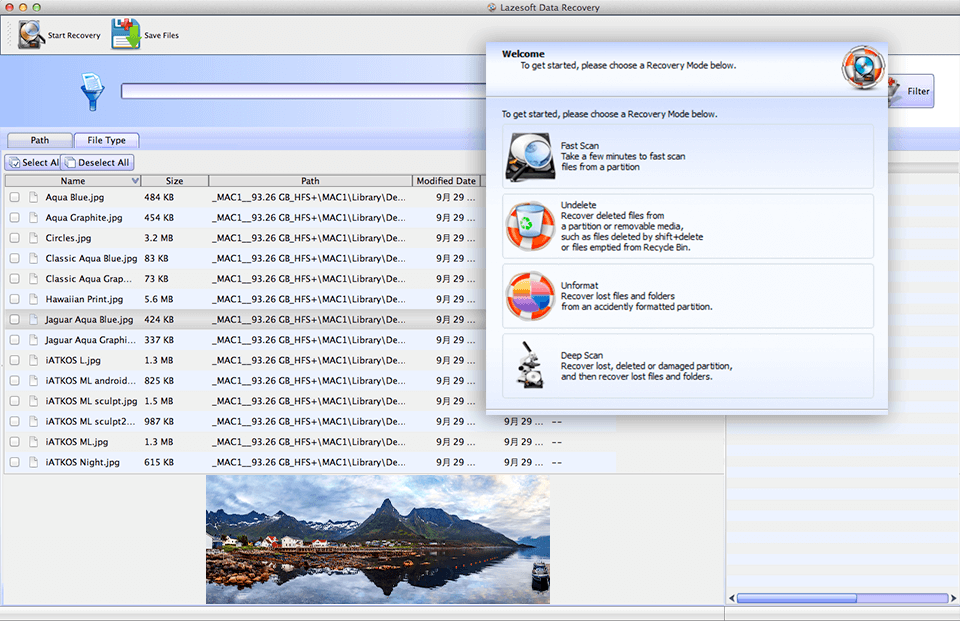Switch to the File Type tab

coord(107,140)
